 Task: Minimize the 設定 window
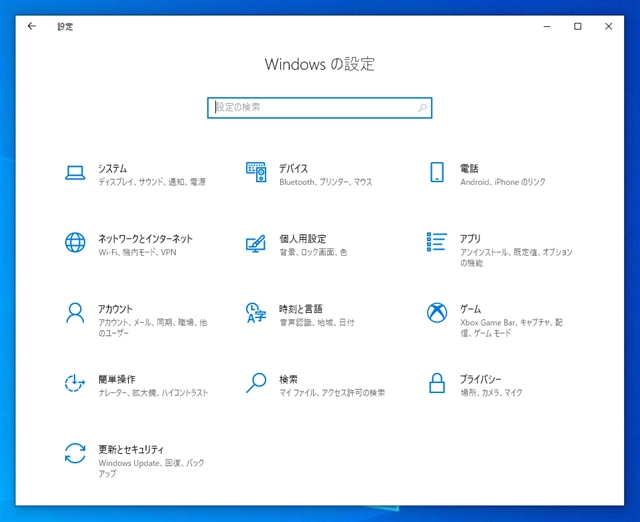point(547,27)
